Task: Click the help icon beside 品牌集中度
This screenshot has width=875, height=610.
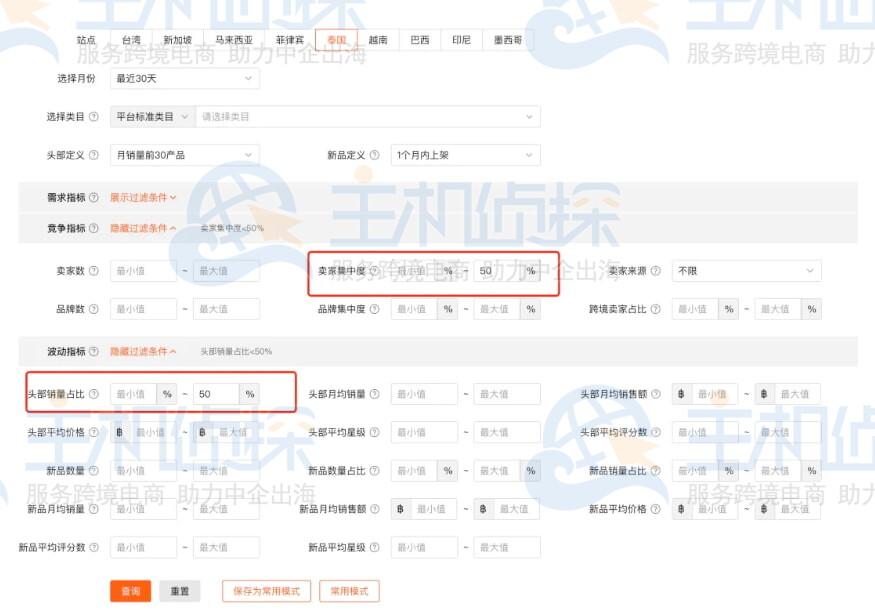Action: [374, 309]
